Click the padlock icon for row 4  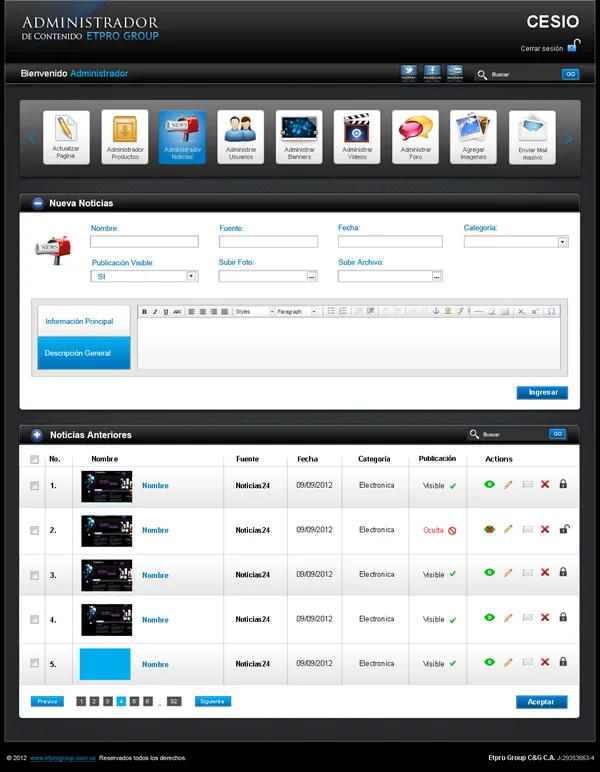563,617
